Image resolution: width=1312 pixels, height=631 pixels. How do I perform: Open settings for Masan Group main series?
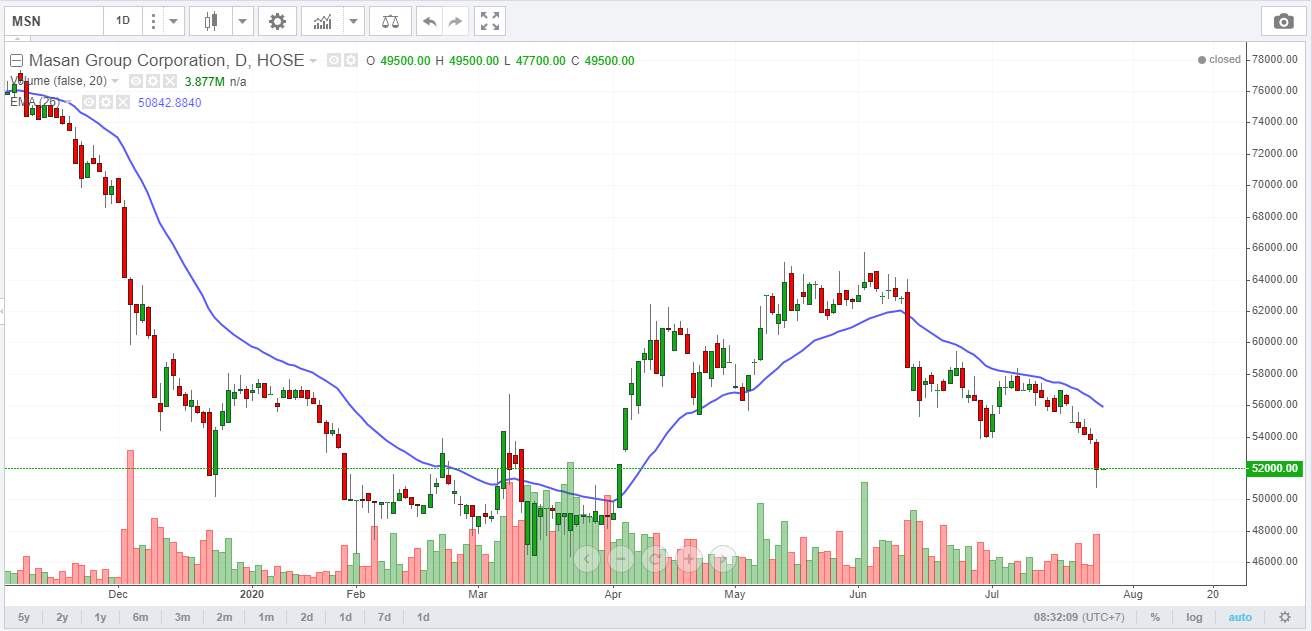tap(351, 61)
